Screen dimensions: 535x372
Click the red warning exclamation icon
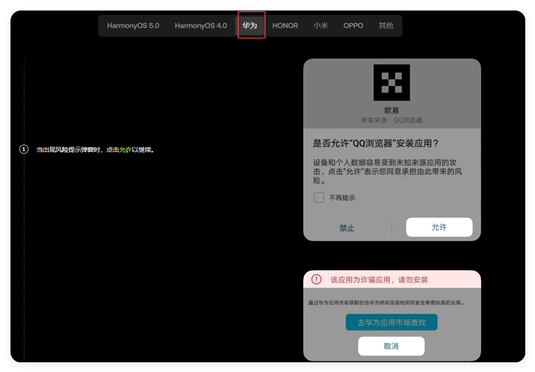pyautogui.click(x=316, y=280)
